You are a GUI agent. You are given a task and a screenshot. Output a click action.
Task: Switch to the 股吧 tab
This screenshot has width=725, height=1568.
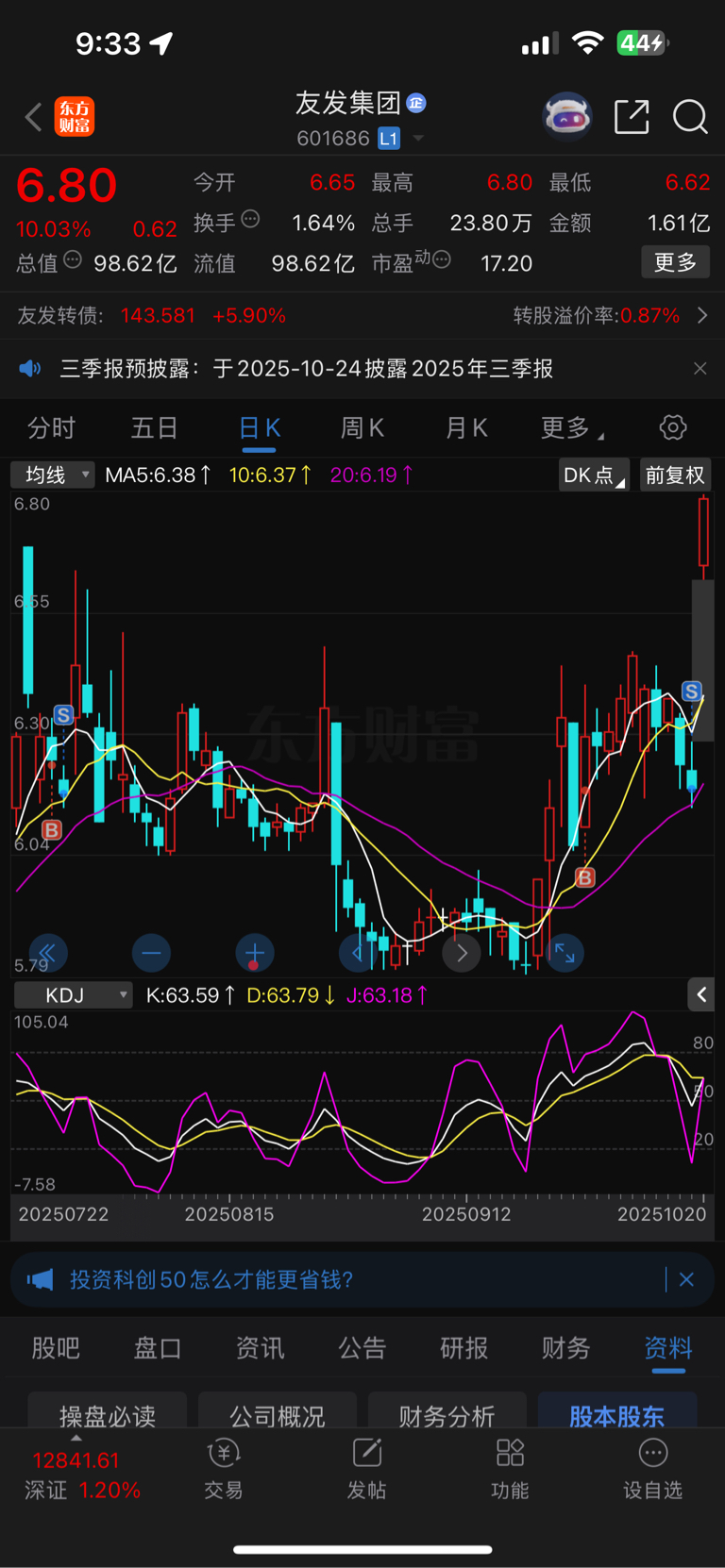pos(56,1348)
